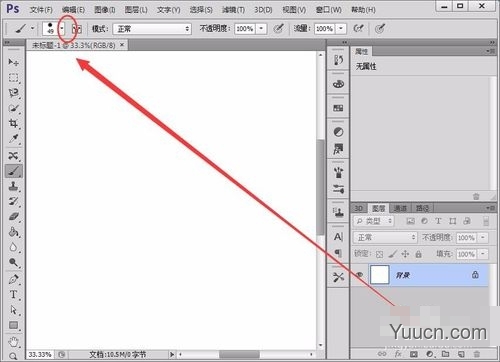Open the 编辑(E) menu

click(x=73, y=10)
